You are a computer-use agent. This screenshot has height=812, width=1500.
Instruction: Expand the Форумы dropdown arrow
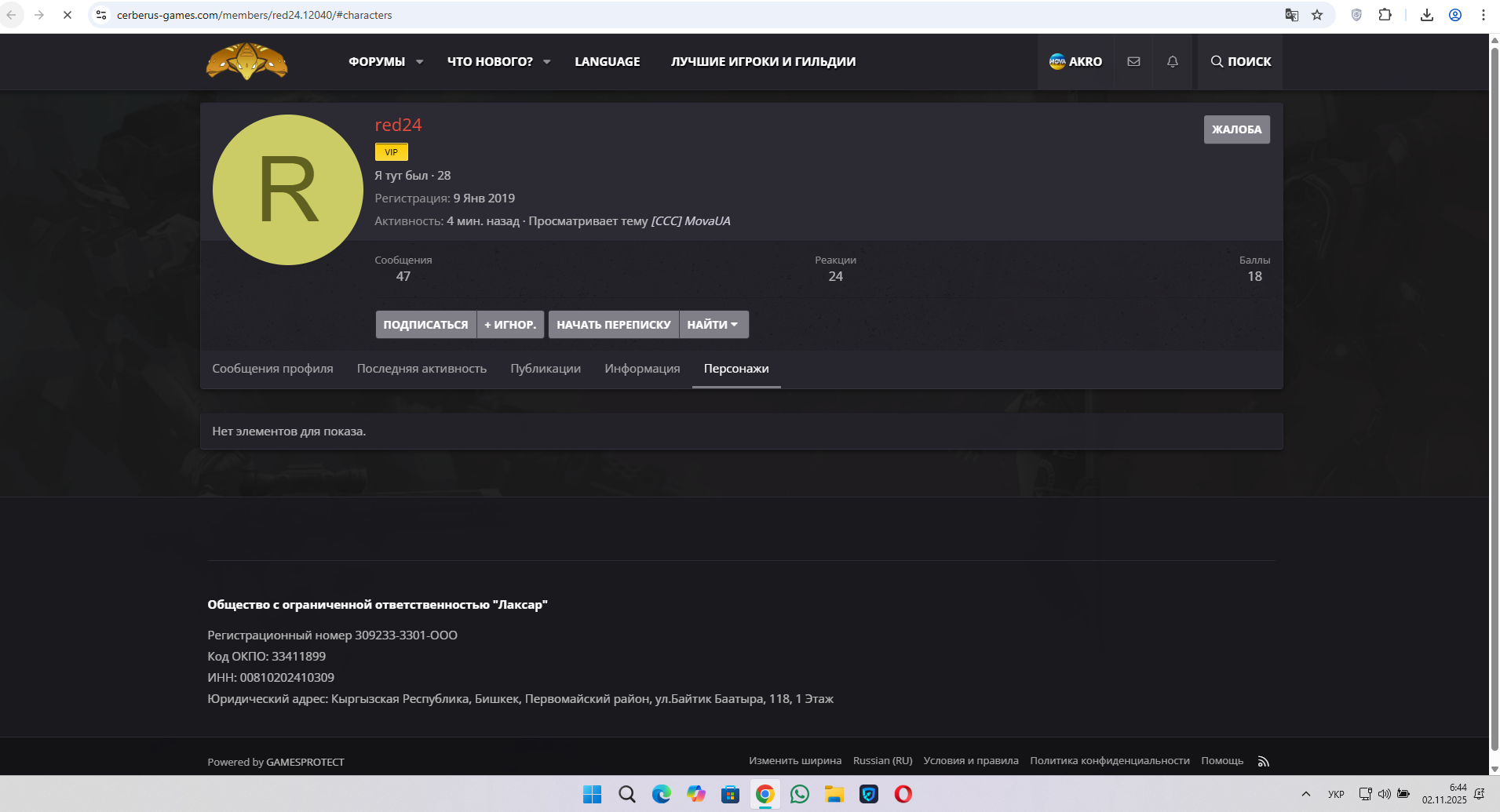[420, 62]
